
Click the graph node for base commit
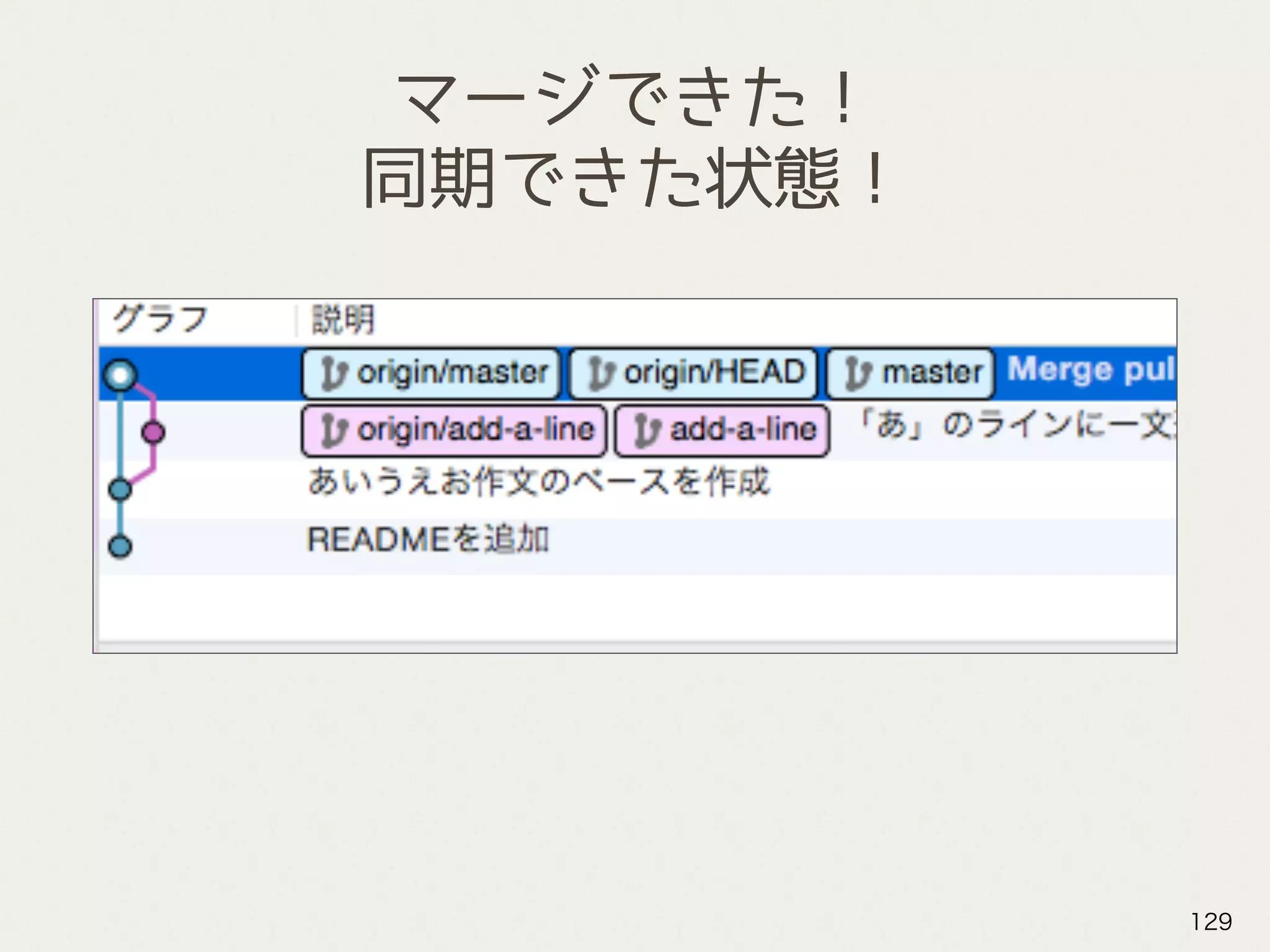point(120,489)
